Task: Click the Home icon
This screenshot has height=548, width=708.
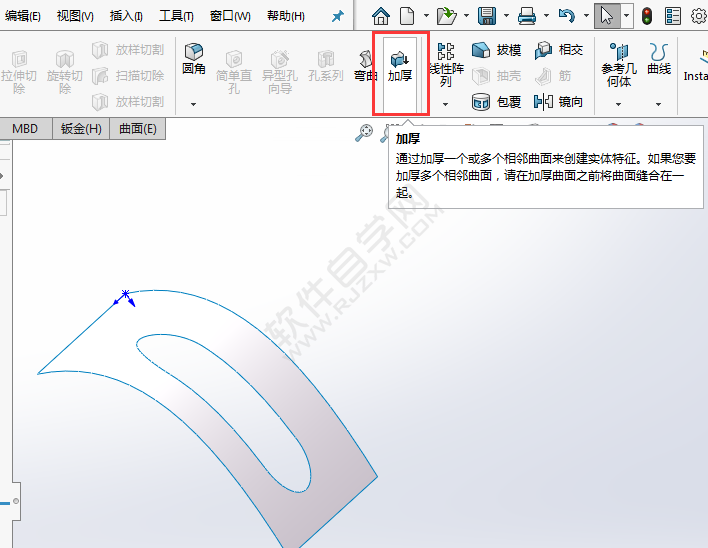Action: point(381,16)
